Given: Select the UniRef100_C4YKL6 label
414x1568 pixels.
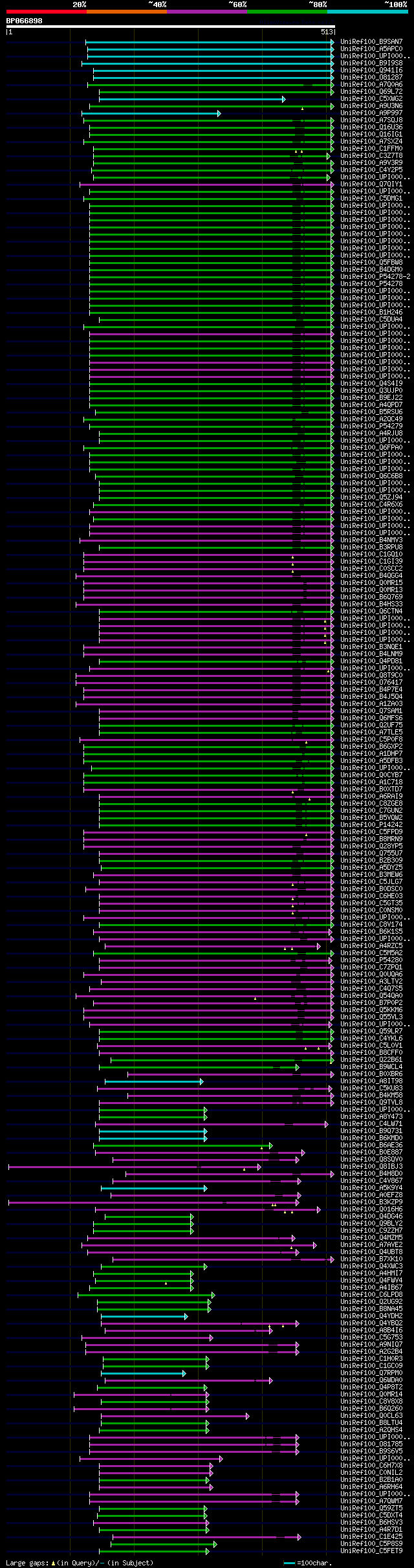Looking at the screenshot, I should [x=371, y=1039].
